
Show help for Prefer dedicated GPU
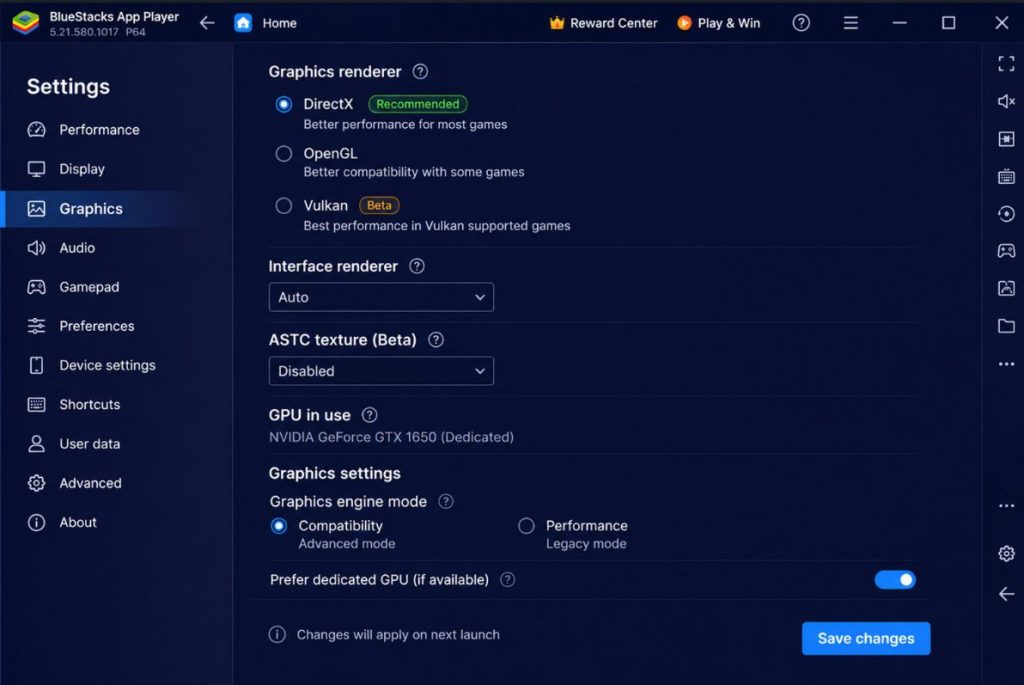(x=507, y=580)
